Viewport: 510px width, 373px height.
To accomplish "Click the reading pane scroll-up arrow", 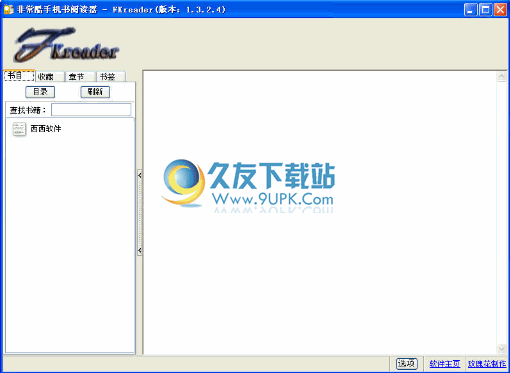I will coord(502,77).
